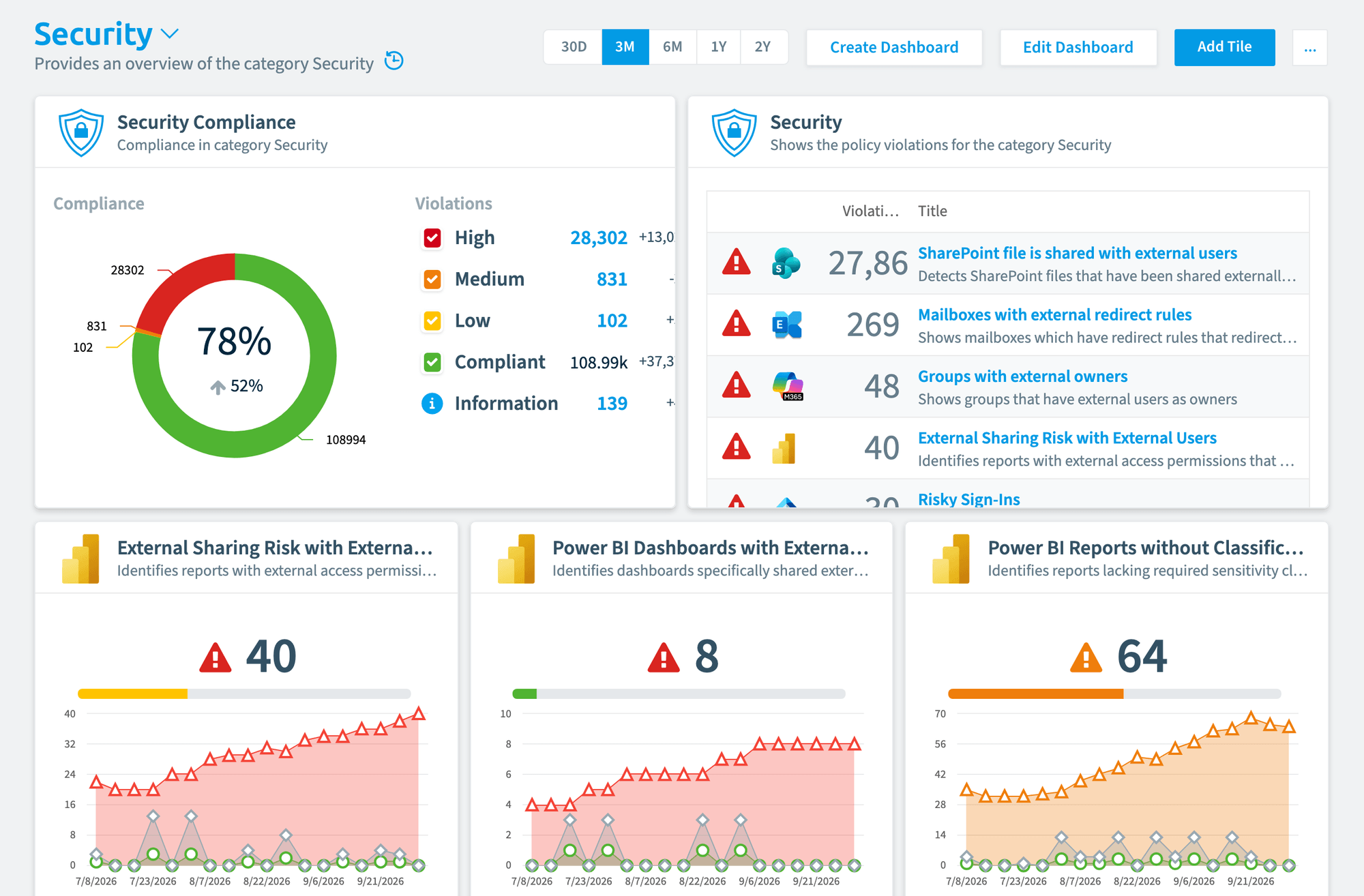This screenshot has height=896, width=1364.
Task: Open External Sharing Risk with External Users link
Action: coord(1067,438)
